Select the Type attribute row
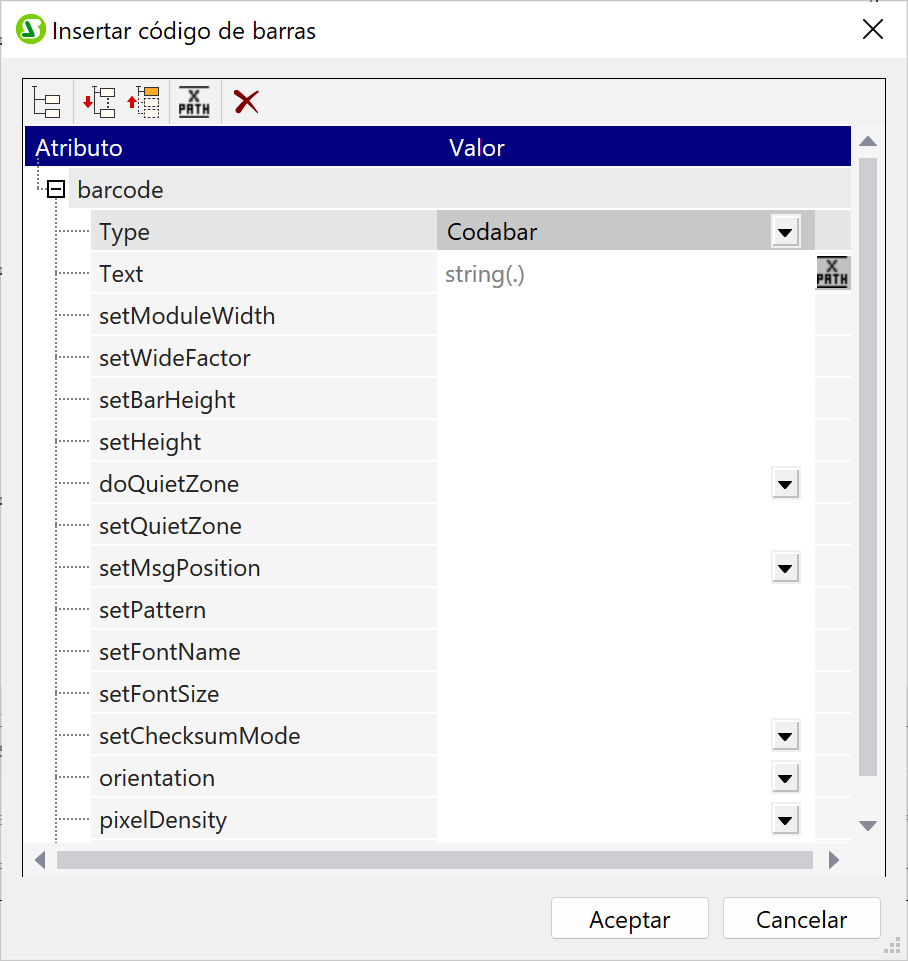This screenshot has height=961, width=908. coord(264,232)
